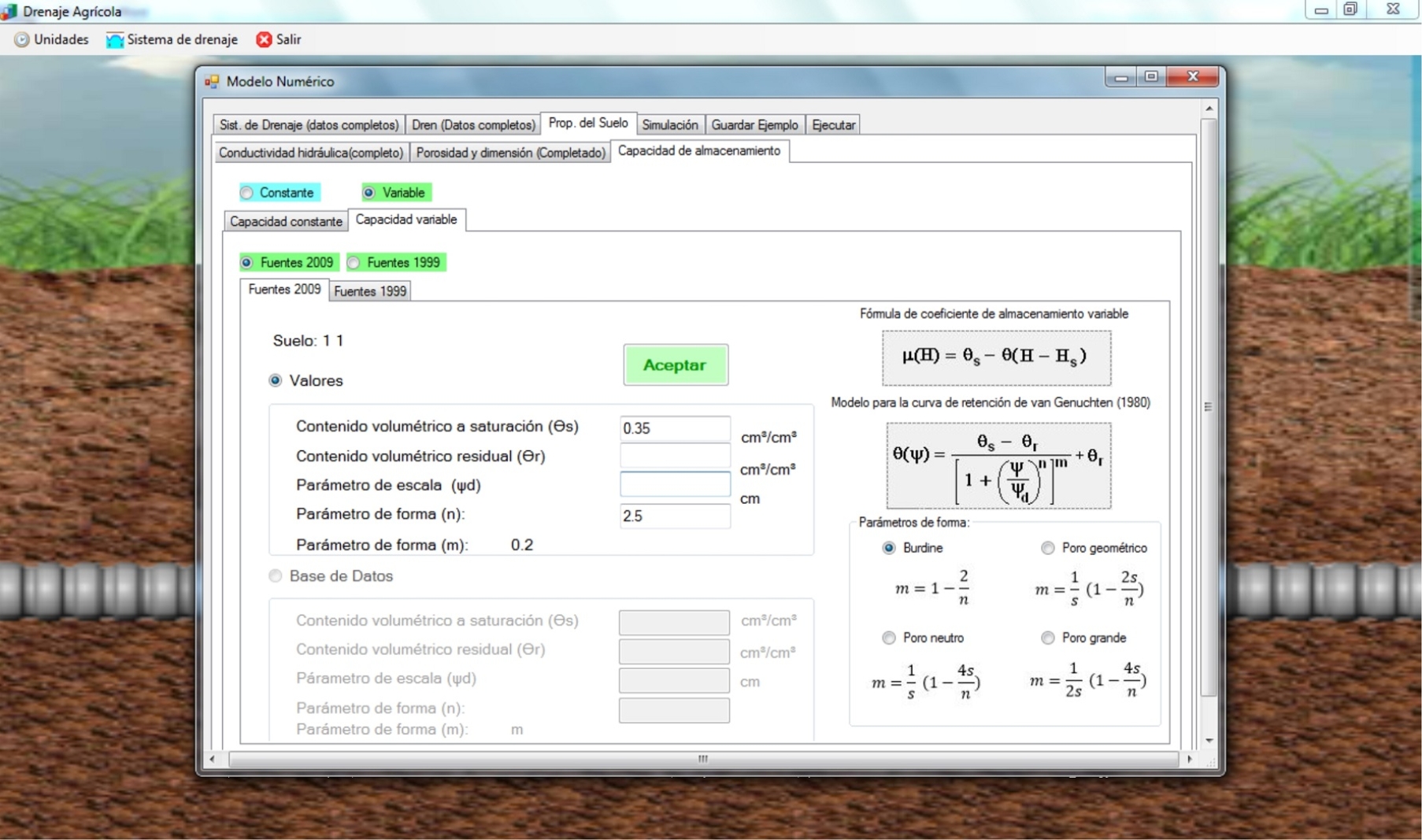The image size is (1422, 840).
Task: Open the Ejecutar tab
Action: coord(833,125)
